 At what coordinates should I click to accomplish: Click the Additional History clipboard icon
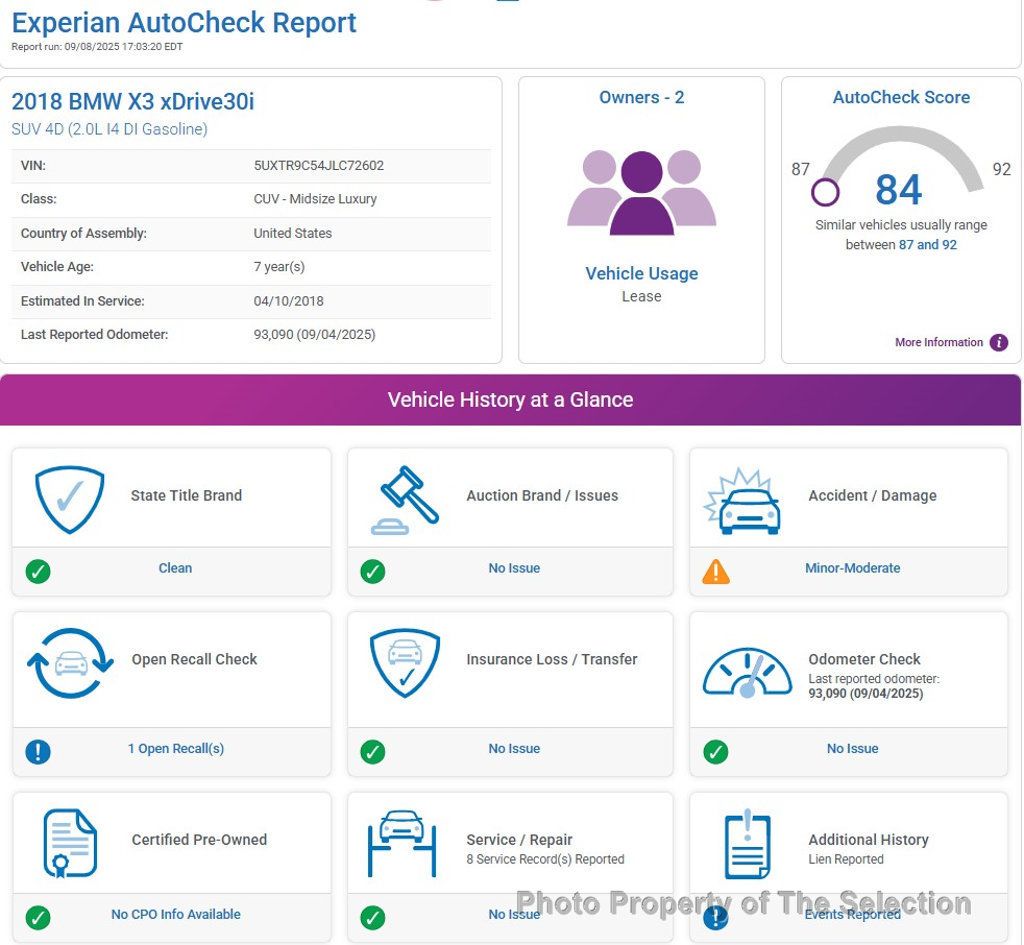tap(748, 844)
